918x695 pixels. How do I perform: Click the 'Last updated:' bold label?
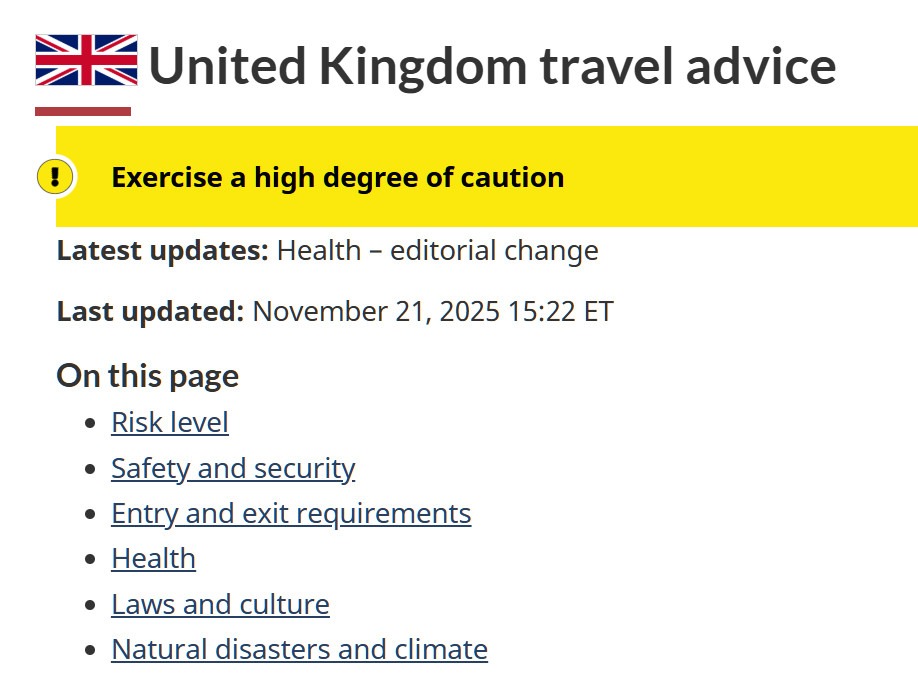(150, 311)
